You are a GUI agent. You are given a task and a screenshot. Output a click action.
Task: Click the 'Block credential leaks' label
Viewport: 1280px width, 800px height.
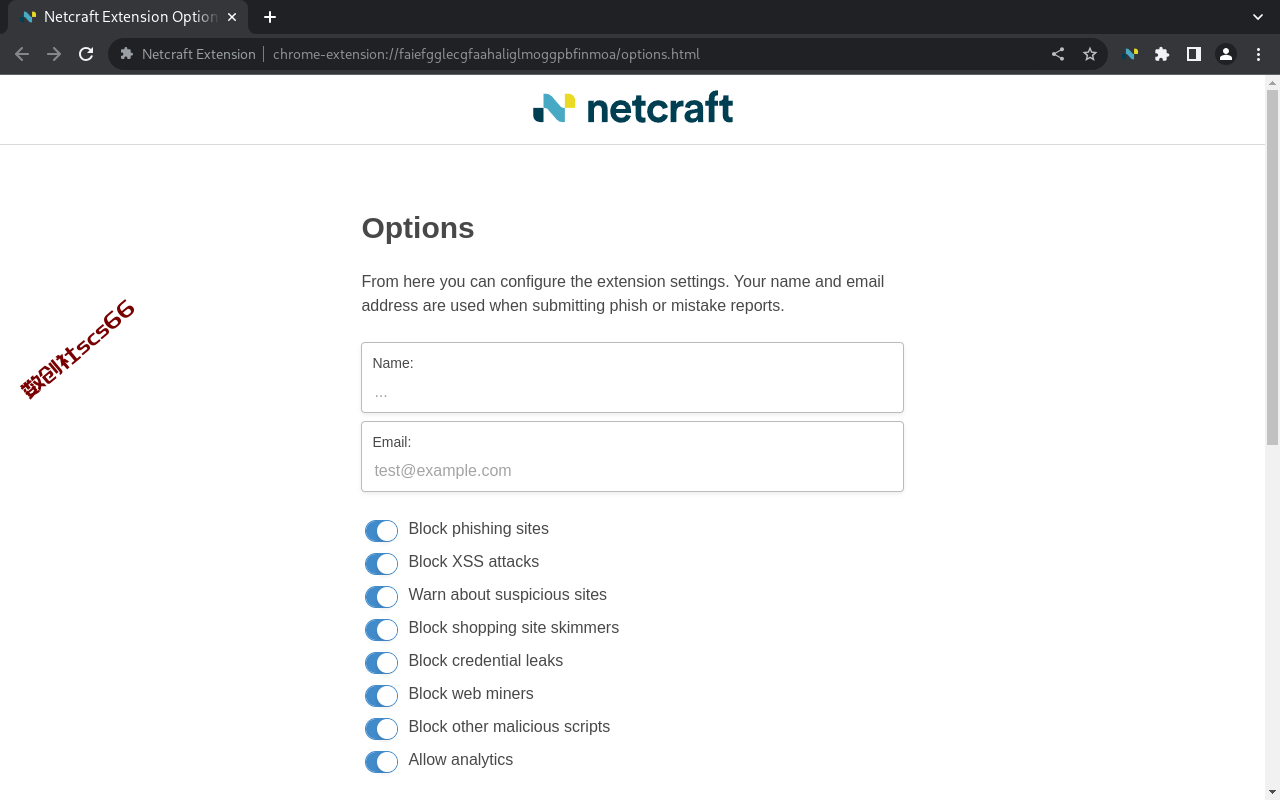click(485, 660)
